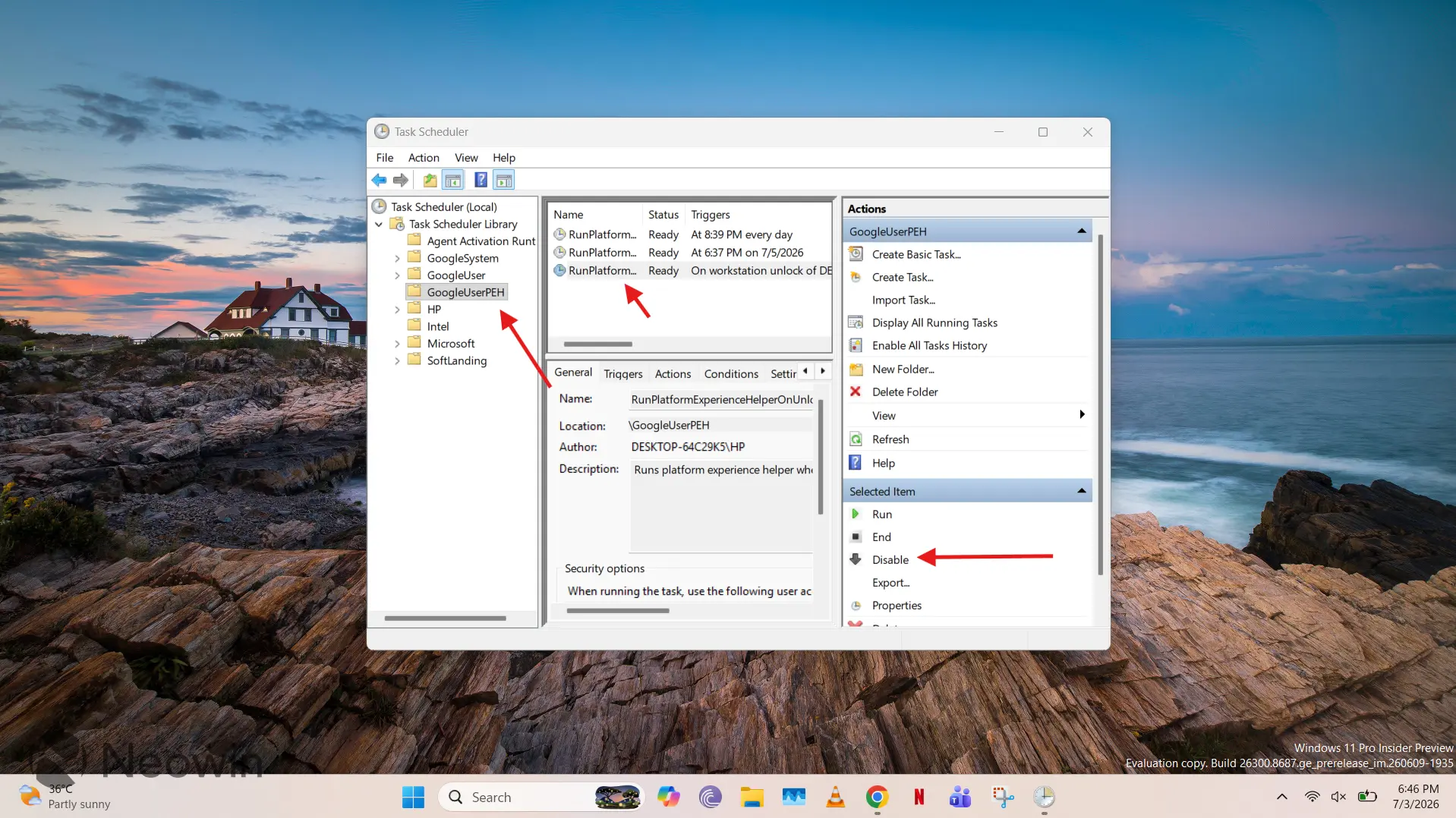The width and height of the screenshot is (1456, 818).
Task: Open Create Task dialog
Action: (x=903, y=277)
